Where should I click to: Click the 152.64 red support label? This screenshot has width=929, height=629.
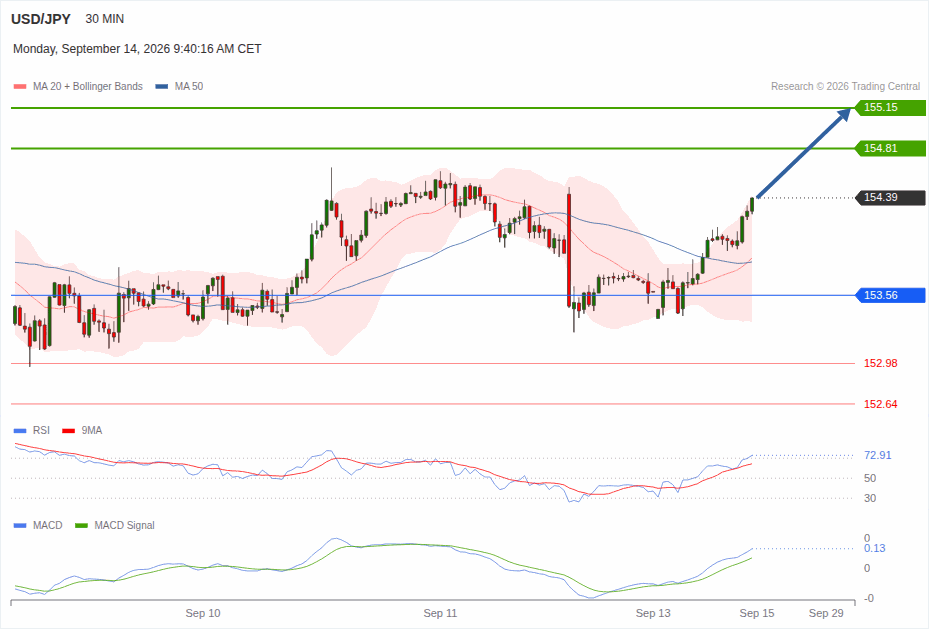pyautogui.click(x=880, y=404)
